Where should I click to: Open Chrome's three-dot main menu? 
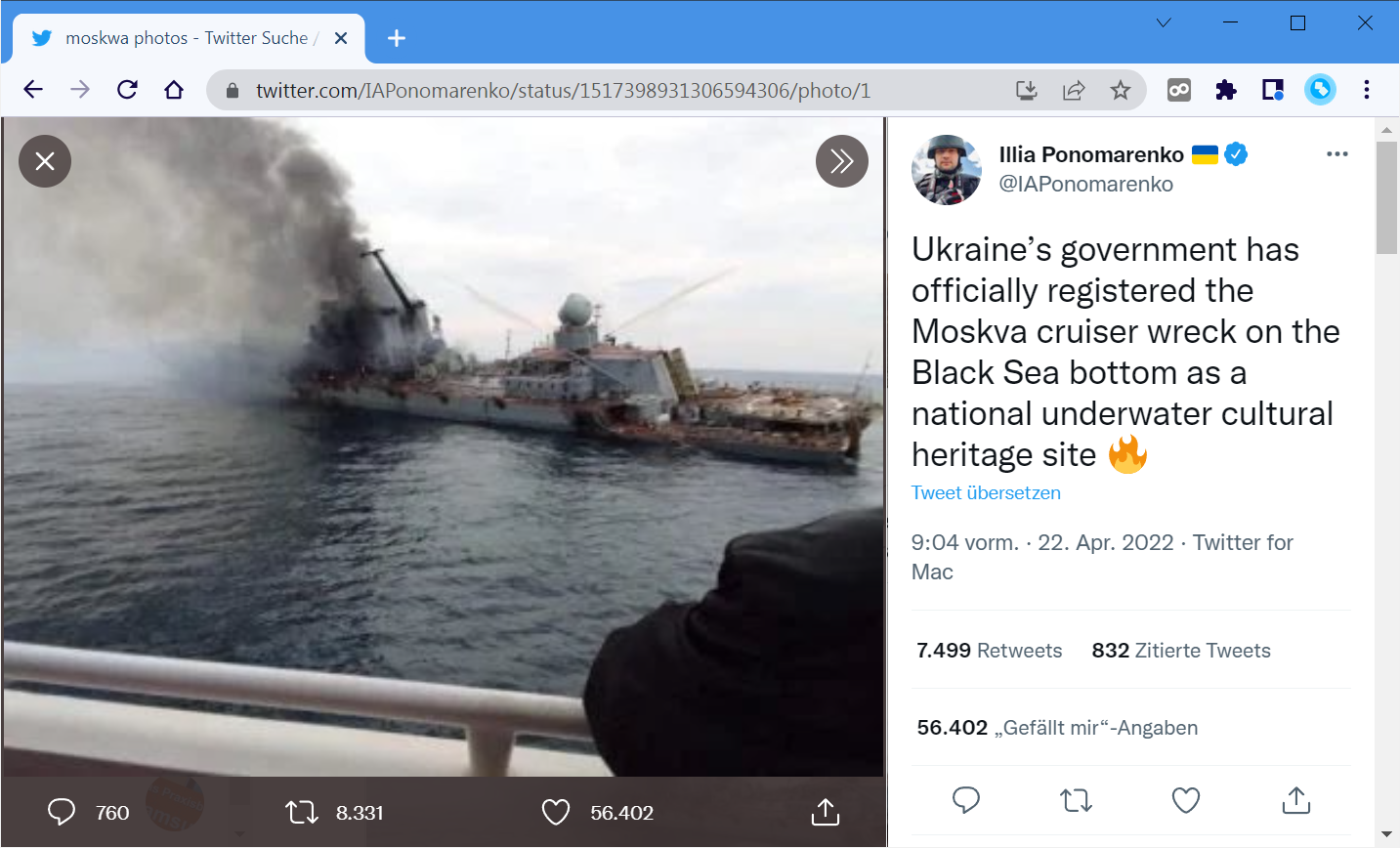tap(1367, 91)
